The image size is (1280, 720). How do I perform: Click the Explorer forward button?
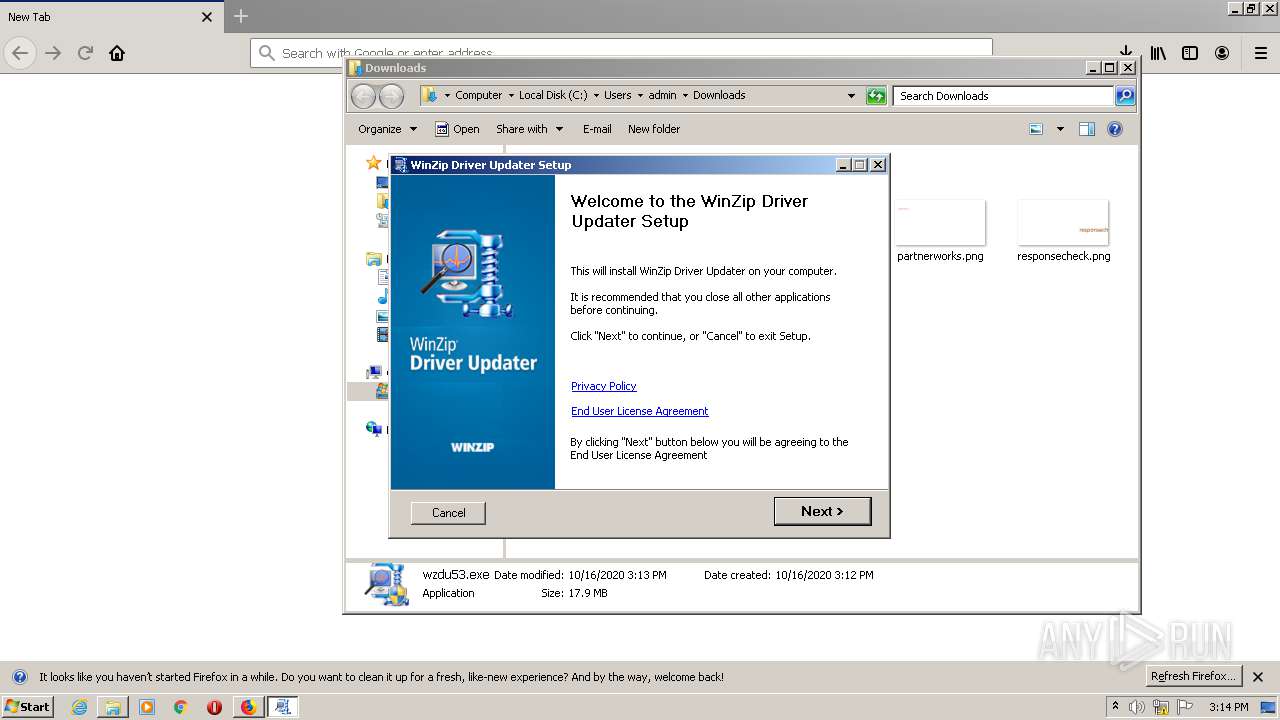(x=392, y=96)
